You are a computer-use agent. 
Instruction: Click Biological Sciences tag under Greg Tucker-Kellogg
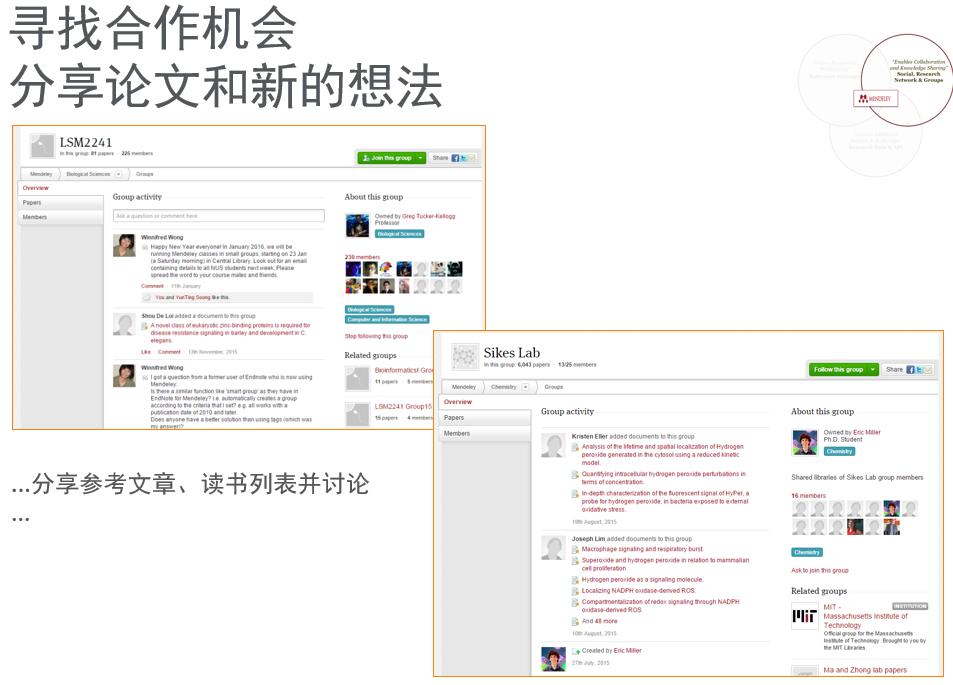click(399, 234)
